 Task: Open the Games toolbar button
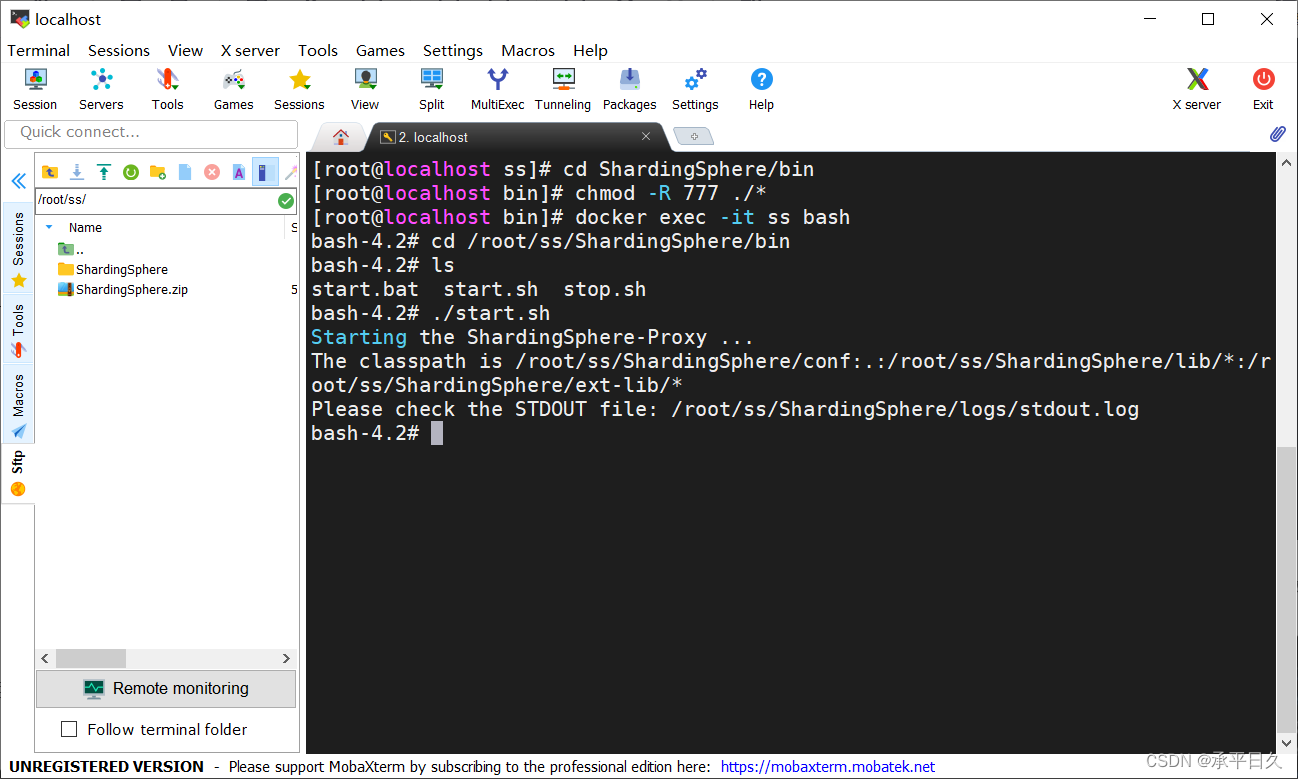[233, 89]
